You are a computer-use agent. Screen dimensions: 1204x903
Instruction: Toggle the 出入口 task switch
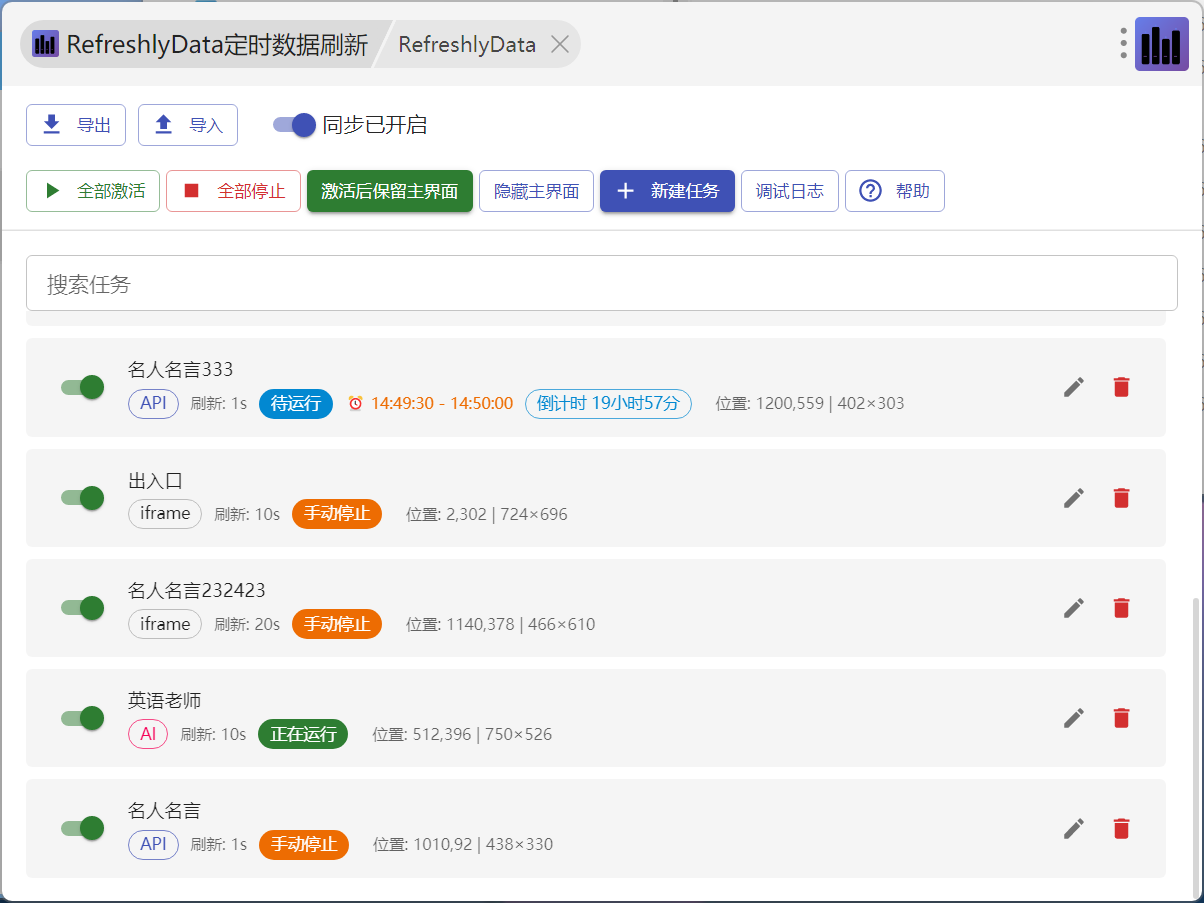click(82, 497)
